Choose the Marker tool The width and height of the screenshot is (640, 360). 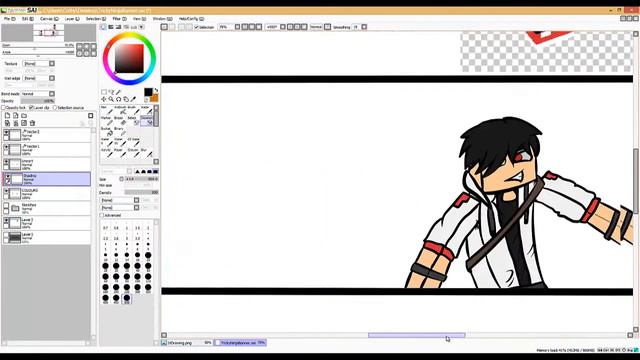tap(107, 121)
